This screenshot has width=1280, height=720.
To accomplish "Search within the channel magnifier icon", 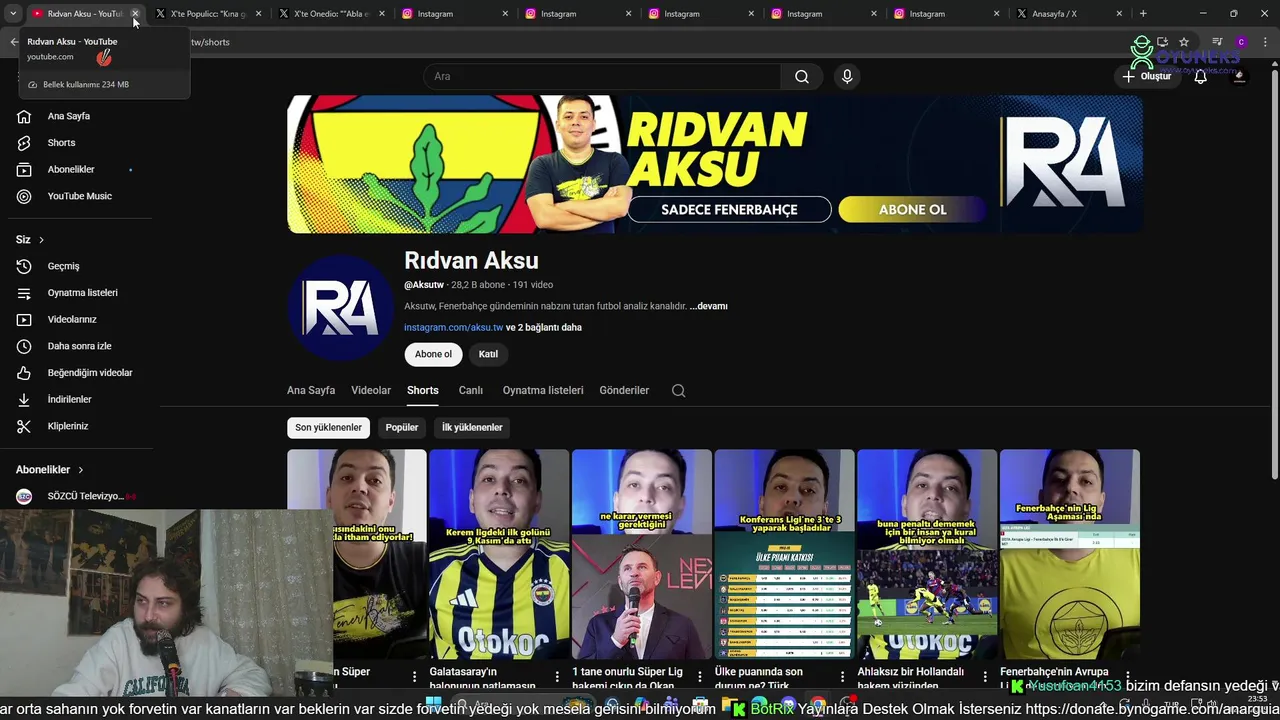I will click(678, 391).
